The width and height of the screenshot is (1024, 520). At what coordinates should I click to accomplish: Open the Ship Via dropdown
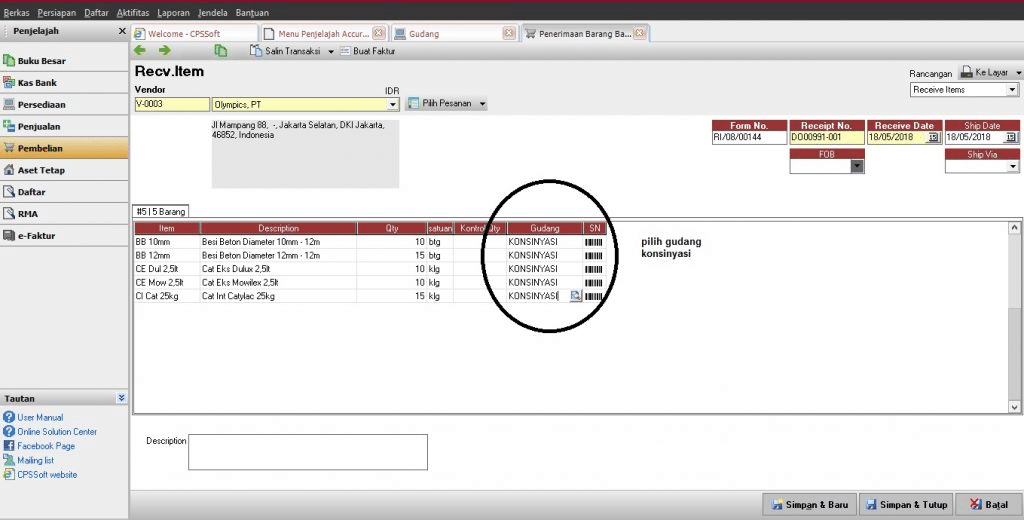[x=1012, y=167]
